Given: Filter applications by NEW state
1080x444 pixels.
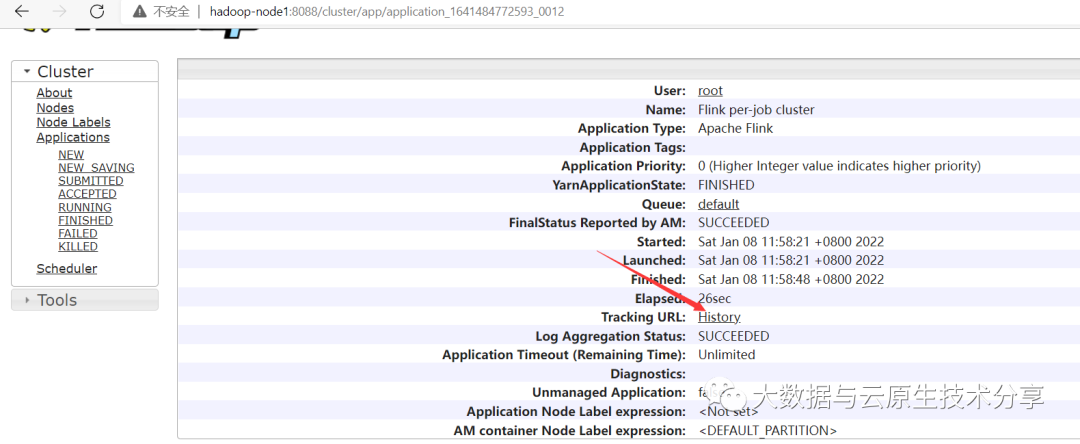Looking at the screenshot, I should tap(71, 155).
